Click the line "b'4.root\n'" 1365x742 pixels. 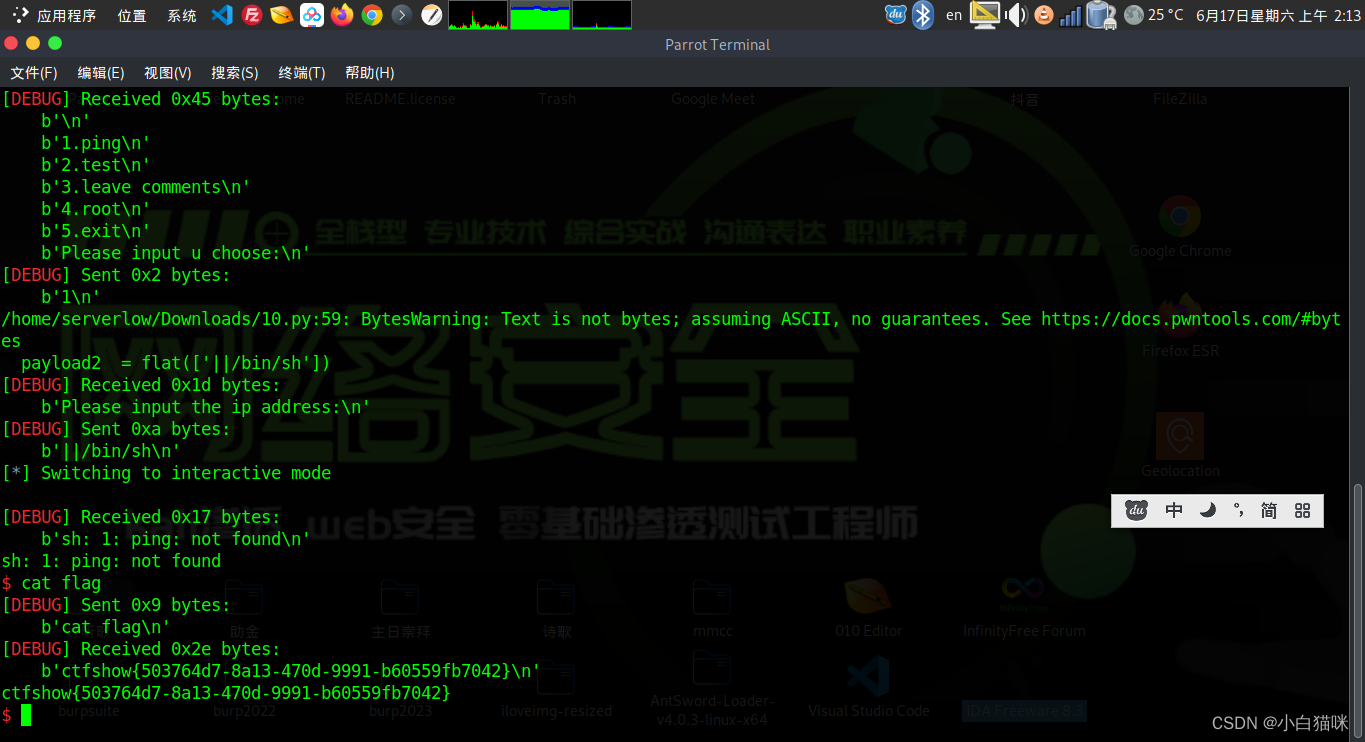[96, 209]
